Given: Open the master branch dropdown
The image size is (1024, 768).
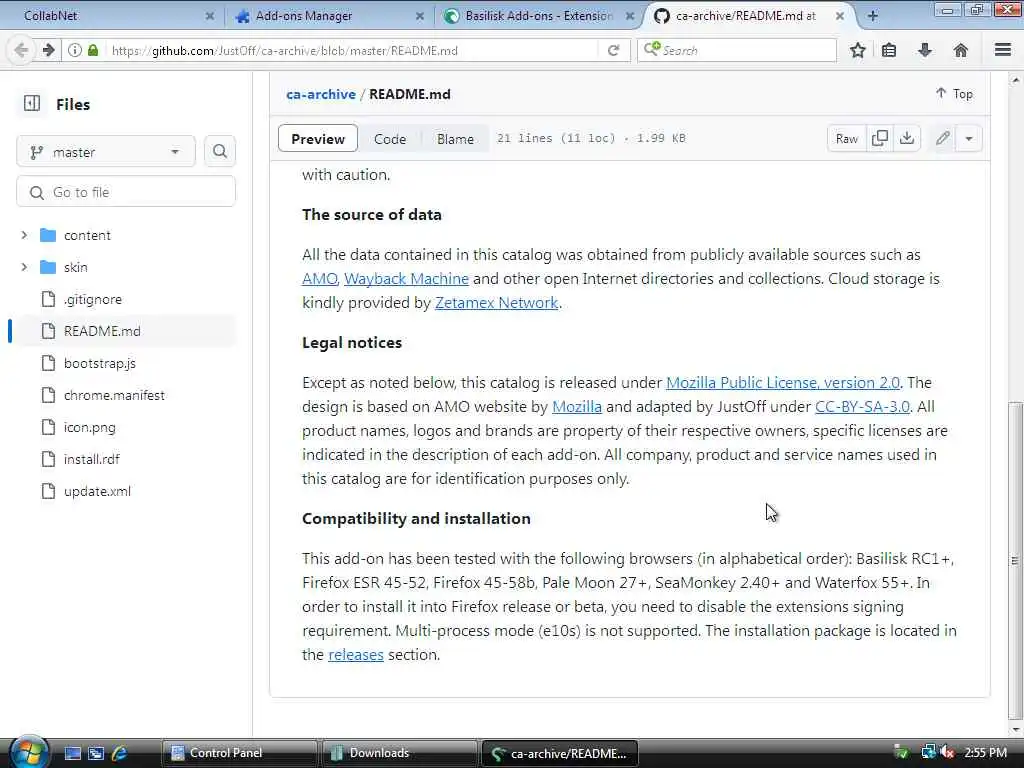Looking at the screenshot, I should click(106, 152).
